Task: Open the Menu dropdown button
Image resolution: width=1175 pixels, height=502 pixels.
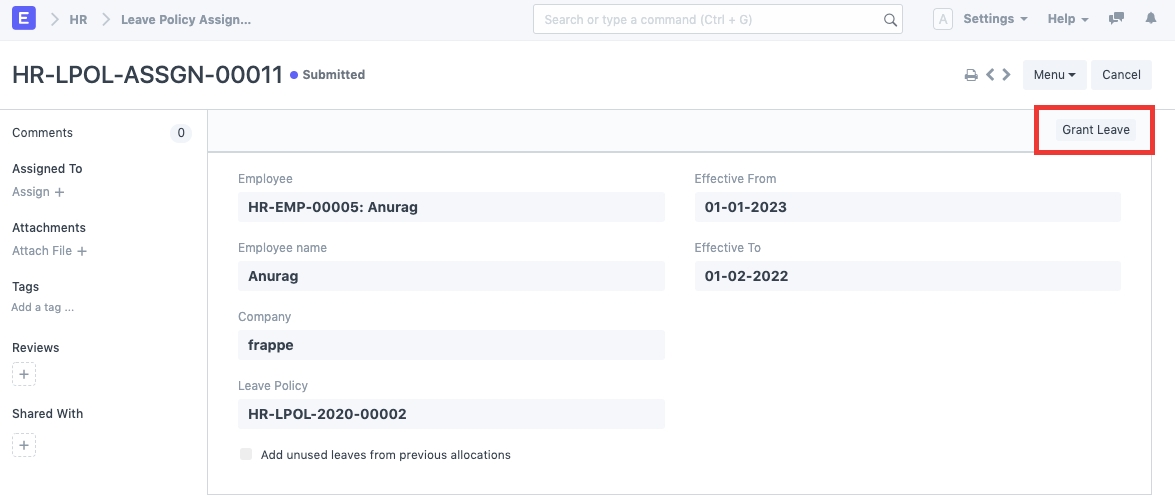Action: (x=1054, y=75)
